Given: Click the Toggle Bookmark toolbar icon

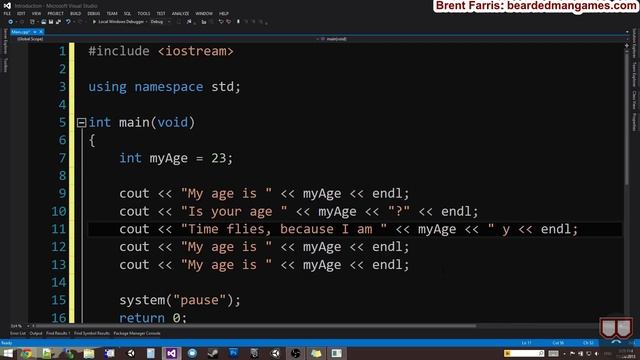Looking at the screenshot, I should 238,22.
